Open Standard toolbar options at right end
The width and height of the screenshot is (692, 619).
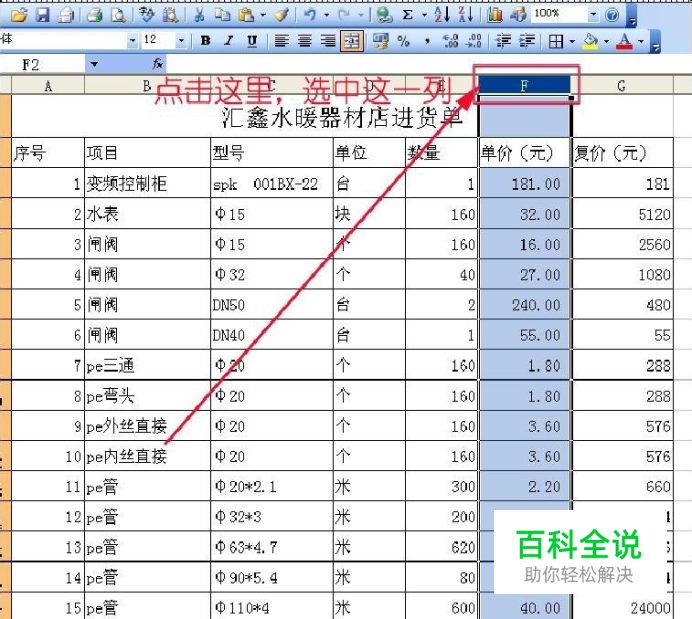coord(632,18)
